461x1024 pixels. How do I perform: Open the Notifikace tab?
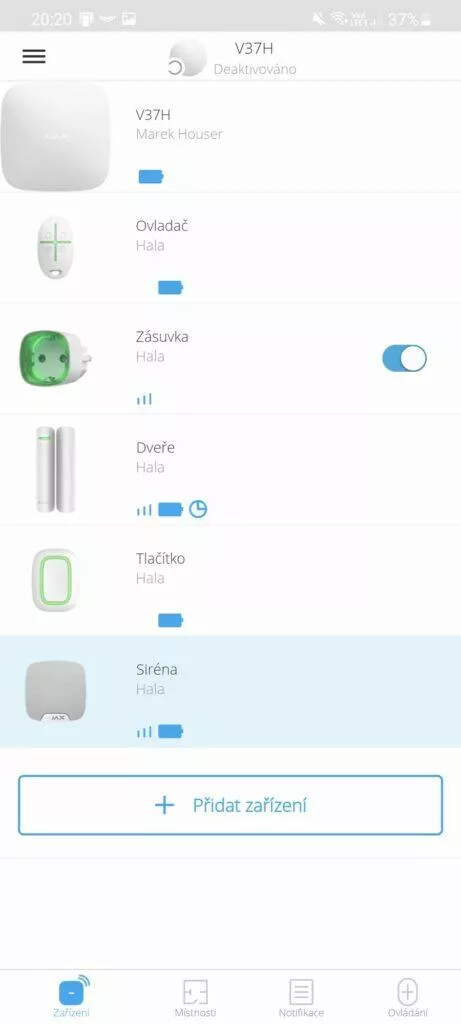[x=301, y=998]
